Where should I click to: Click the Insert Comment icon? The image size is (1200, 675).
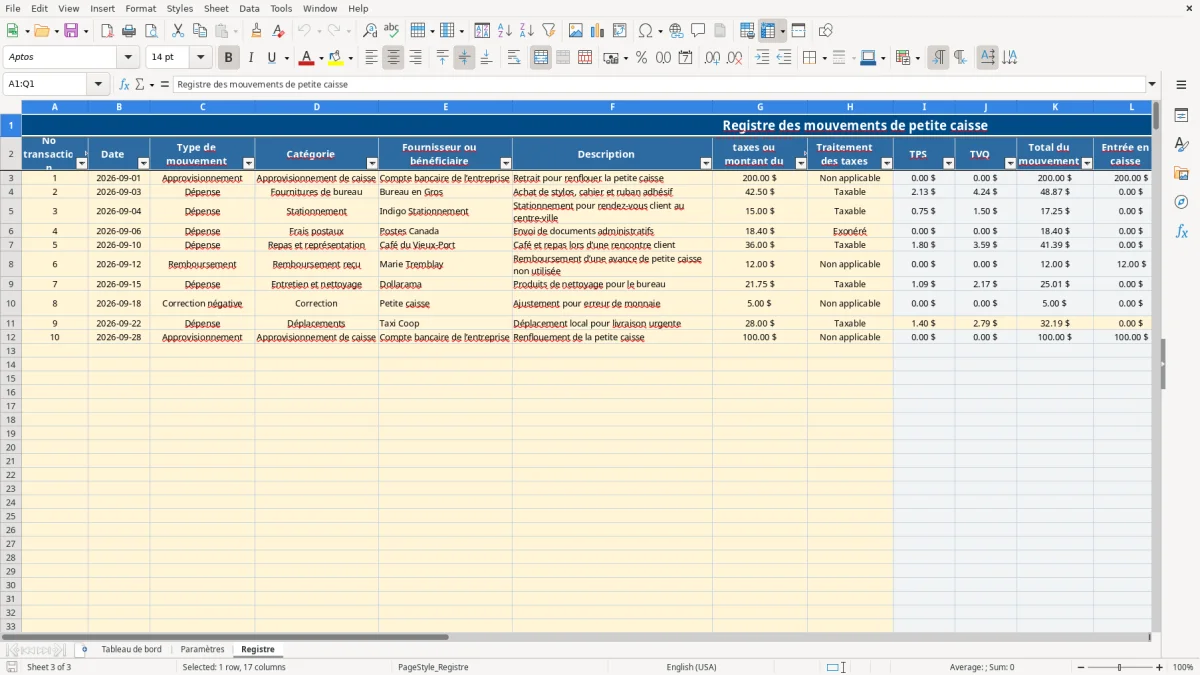tap(699, 31)
